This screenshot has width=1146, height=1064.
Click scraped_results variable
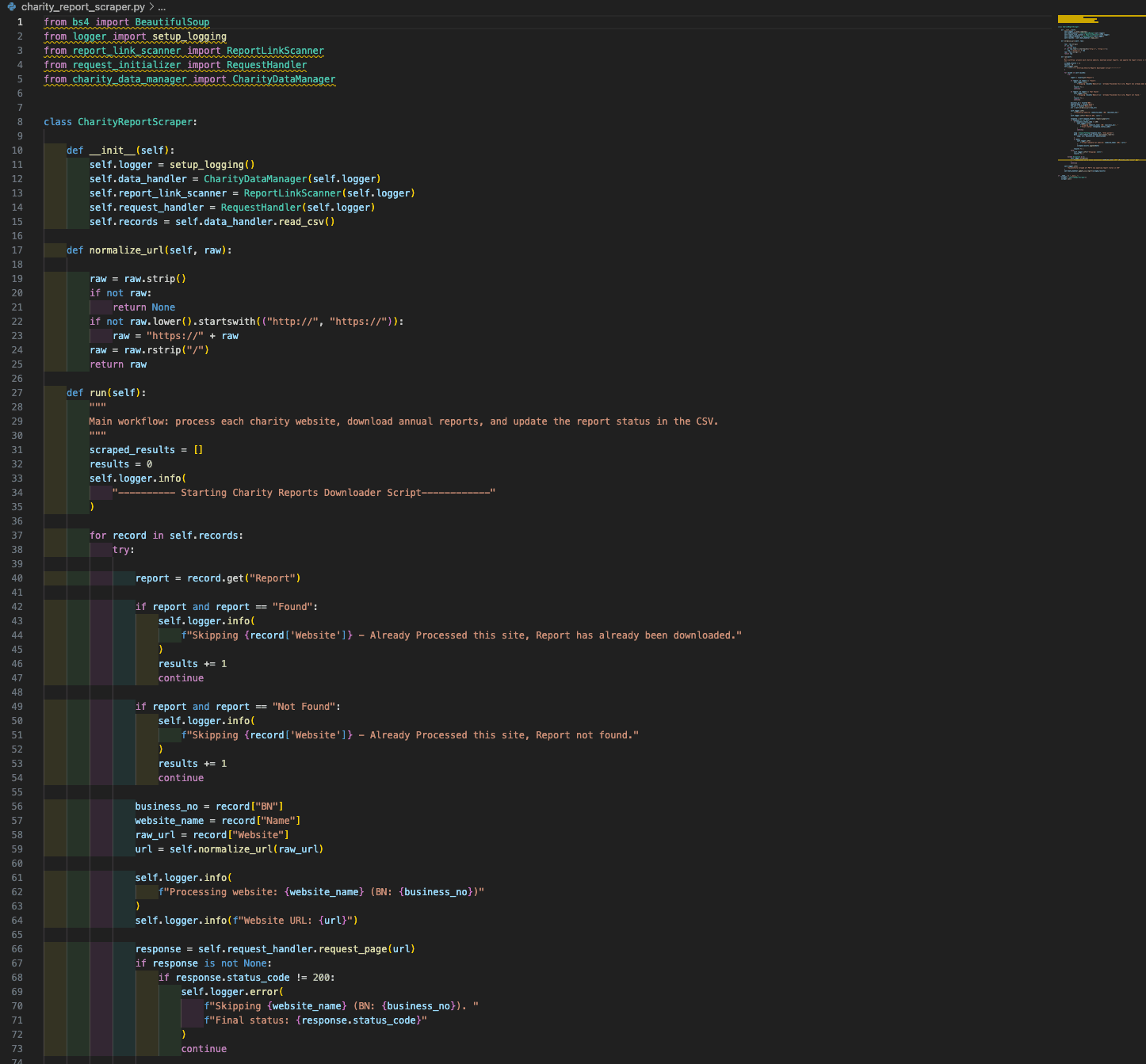tap(132, 450)
